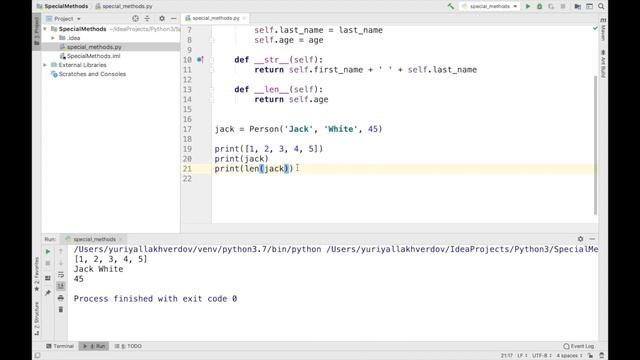Viewport: 640px width, 360px height.
Task: Toggle Scroll to End in Run panel
Action: [61, 286]
